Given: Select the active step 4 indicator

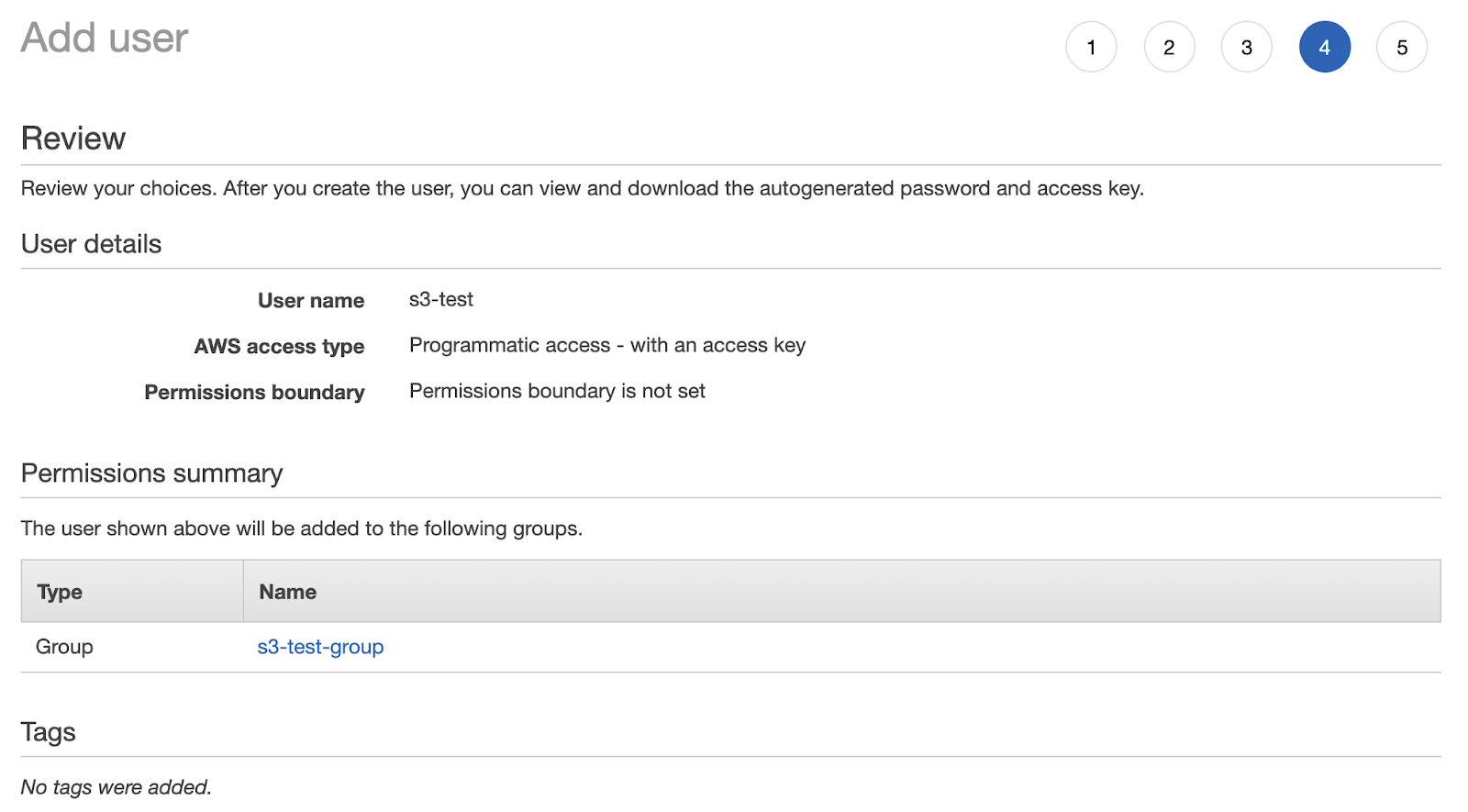Looking at the screenshot, I should point(1324,47).
